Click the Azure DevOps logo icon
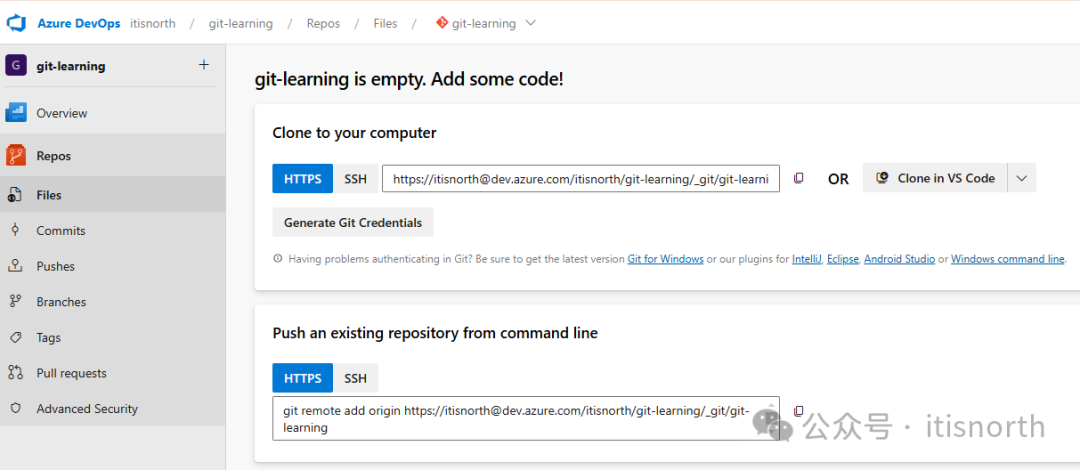This screenshot has height=470, width=1080. pyautogui.click(x=16, y=23)
